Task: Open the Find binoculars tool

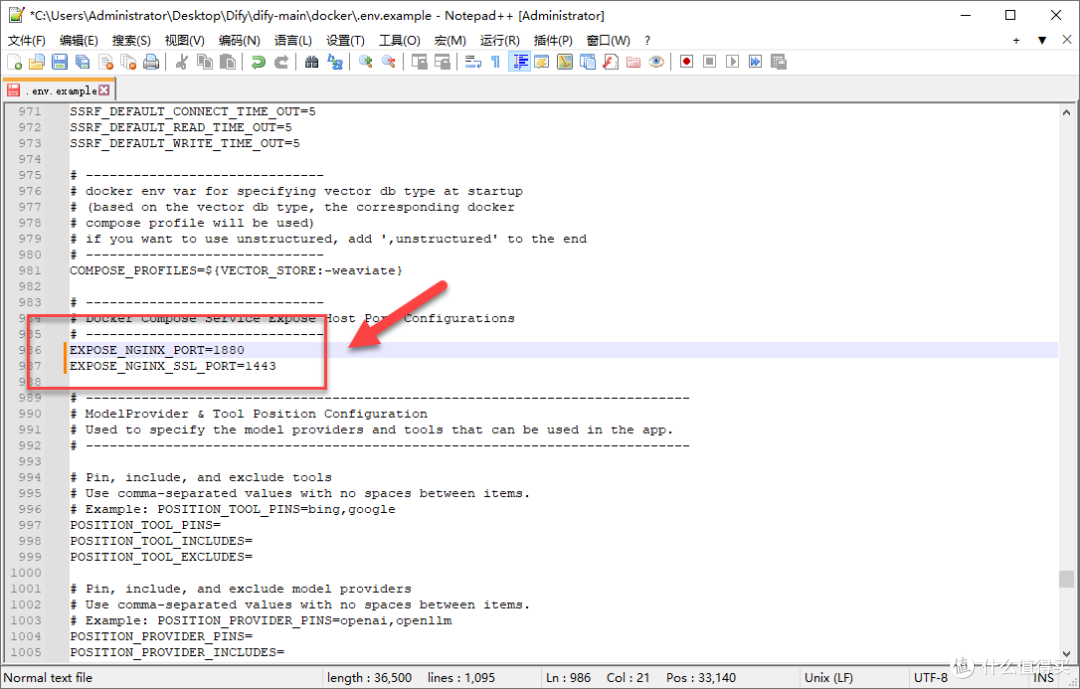Action: click(x=311, y=62)
